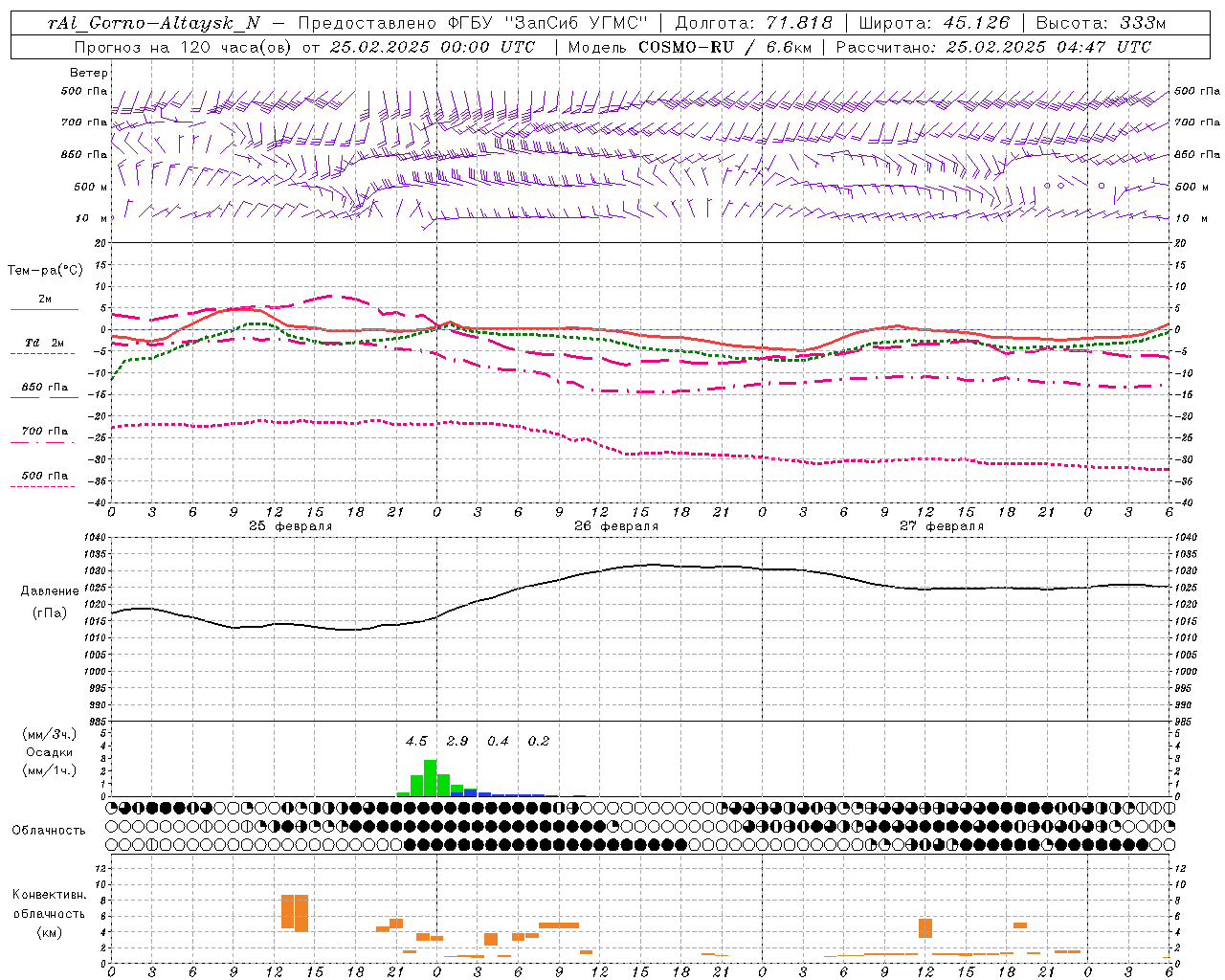The image size is (1225, 980).
Task: Select the (мм/3ч.) precipitation unit label
Action: click(x=50, y=734)
